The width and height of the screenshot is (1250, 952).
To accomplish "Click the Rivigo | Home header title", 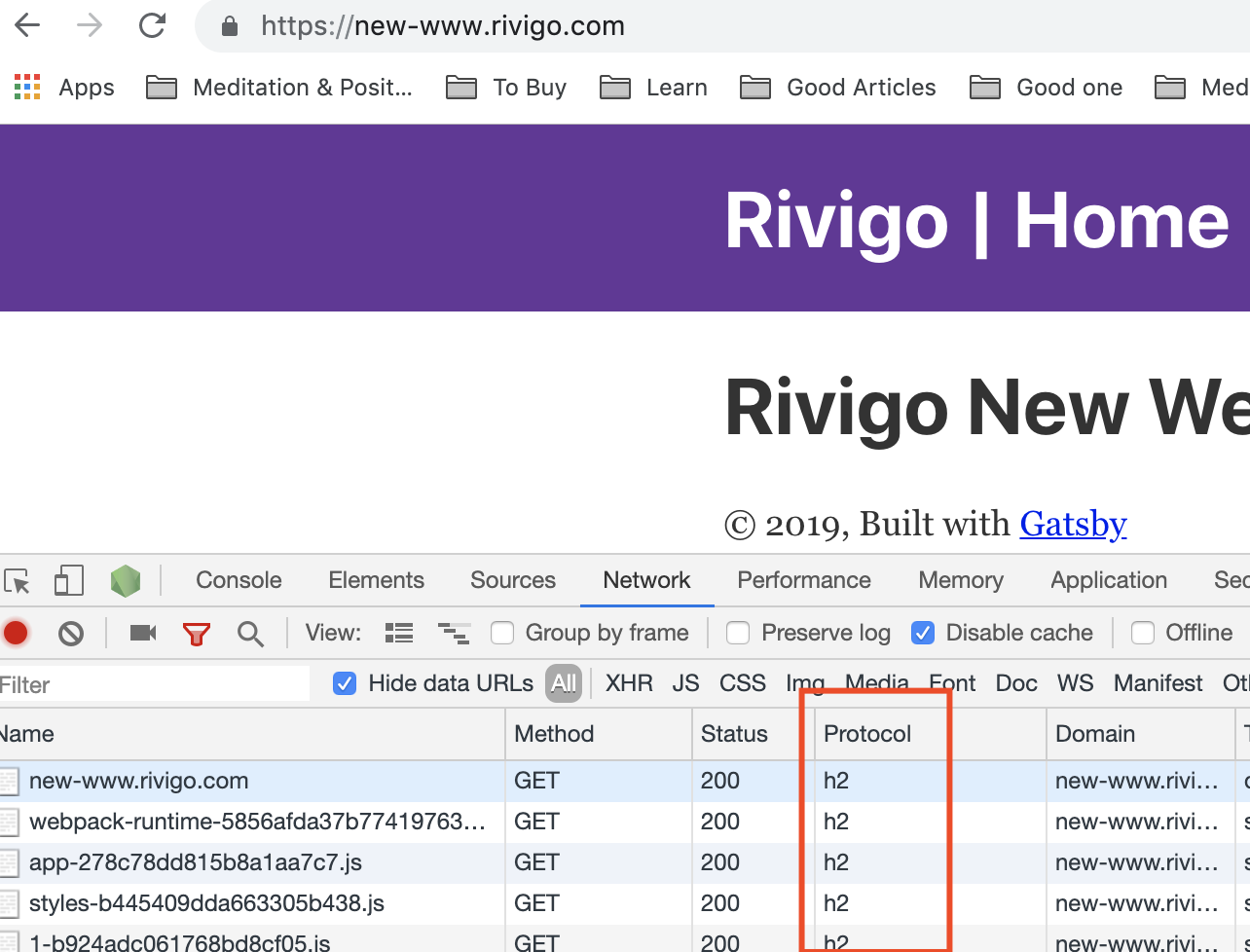I will [x=976, y=221].
